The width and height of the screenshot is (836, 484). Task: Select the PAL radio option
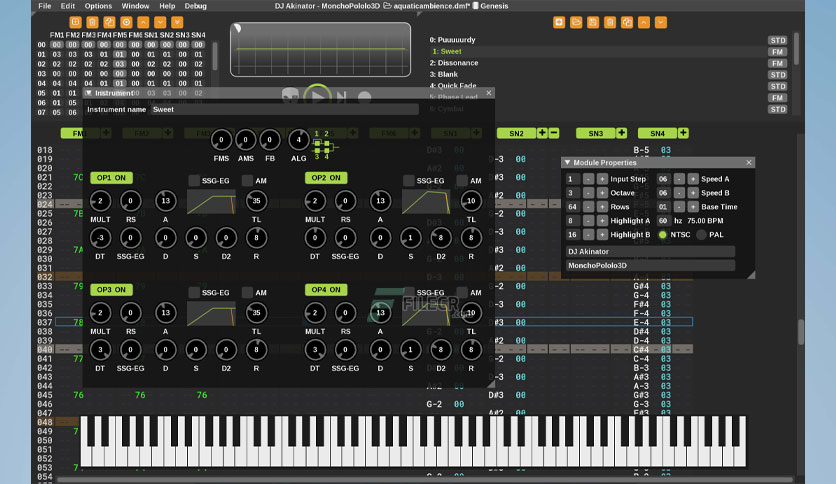coord(702,235)
